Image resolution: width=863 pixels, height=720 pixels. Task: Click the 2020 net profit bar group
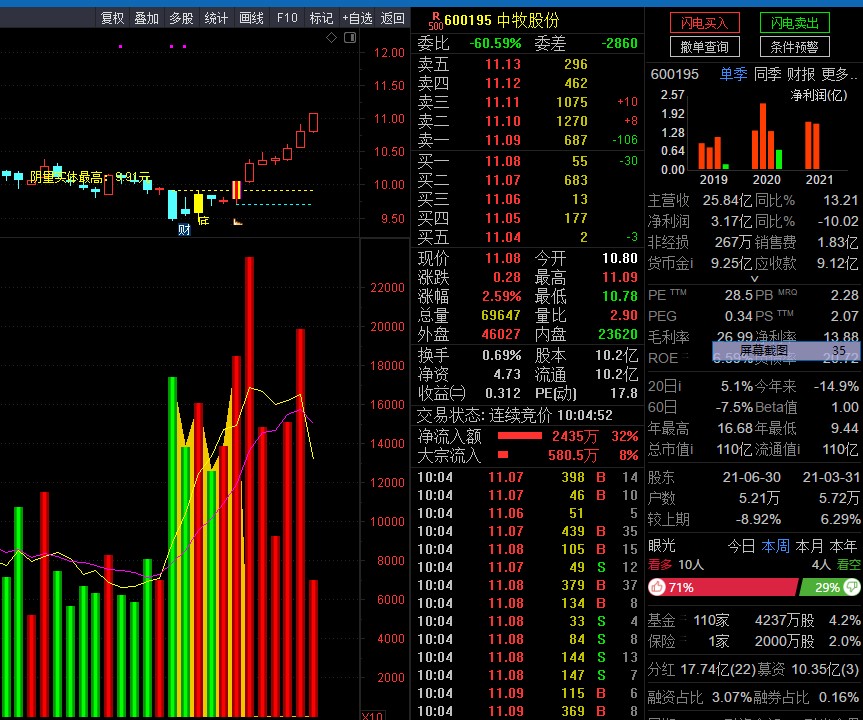767,136
